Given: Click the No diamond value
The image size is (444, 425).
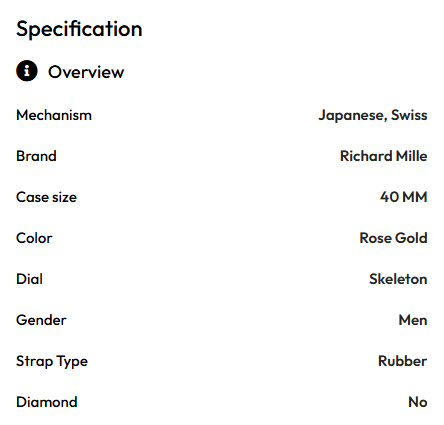Looking at the screenshot, I should (418, 402).
